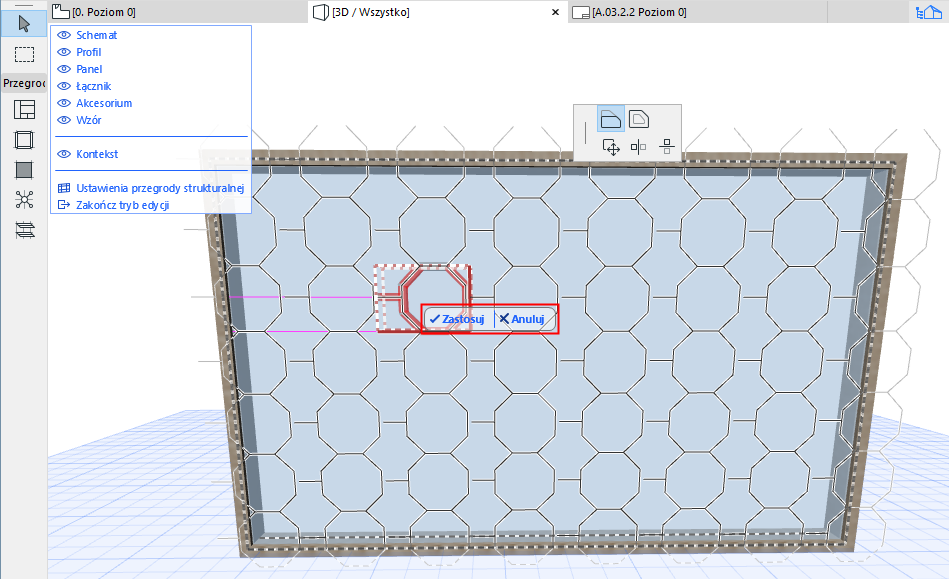Select the accessory tool at toolbar bottom
Image resolution: width=949 pixels, height=579 pixels.
pyautogui.click(x=23, y=229)
